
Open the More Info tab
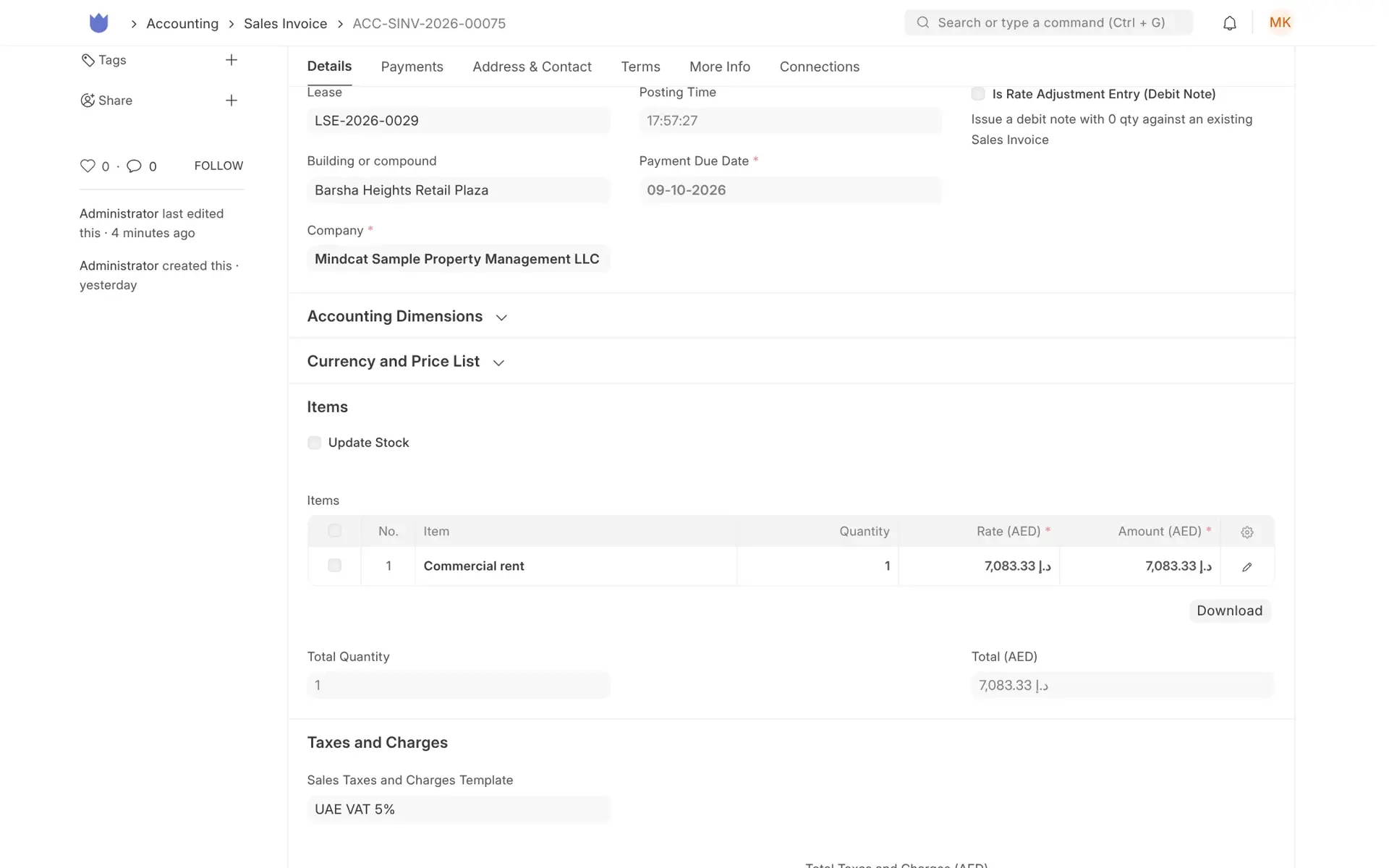(720, 67)
